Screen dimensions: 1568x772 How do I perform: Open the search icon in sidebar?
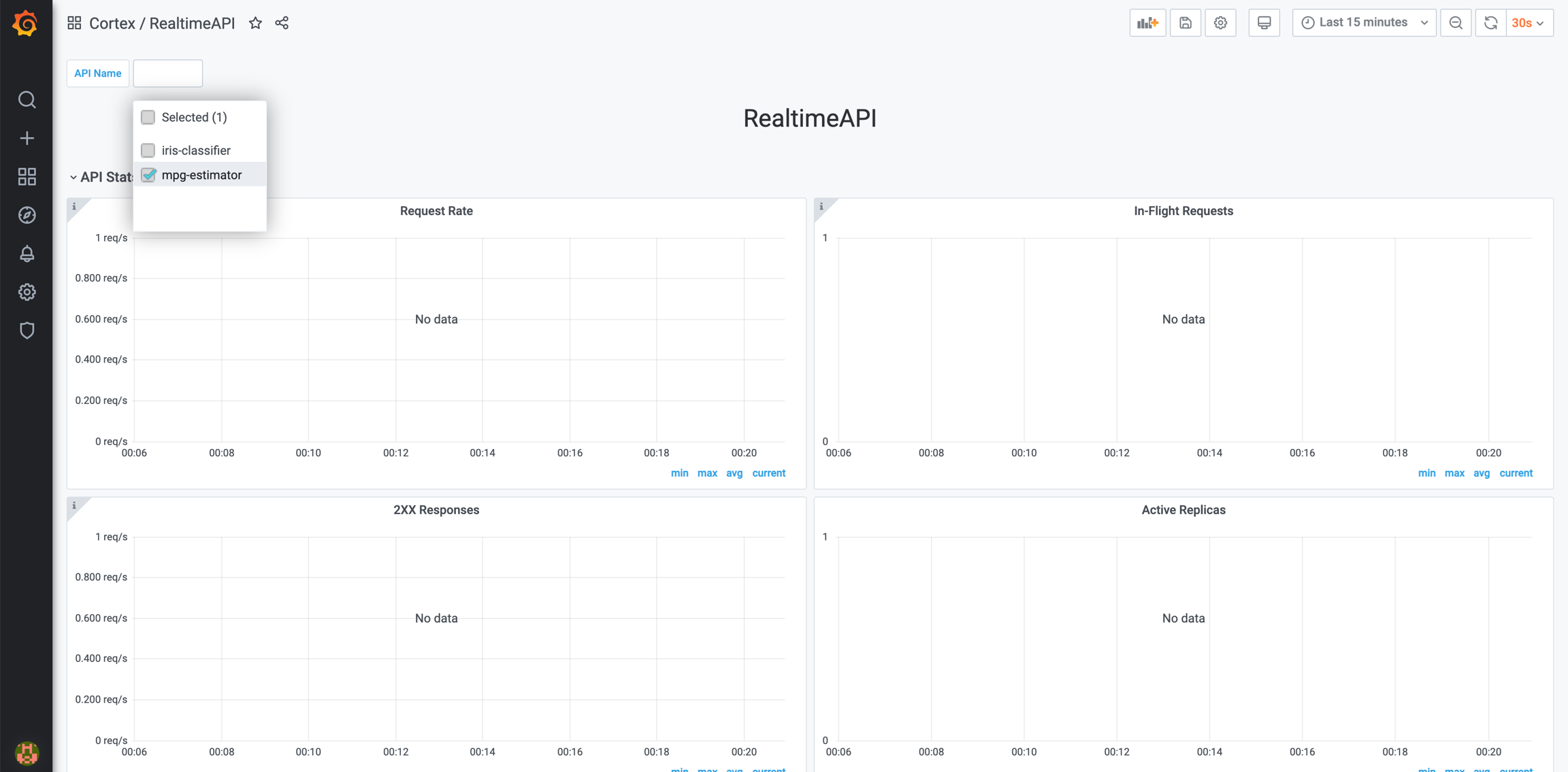tap(27, 100)
